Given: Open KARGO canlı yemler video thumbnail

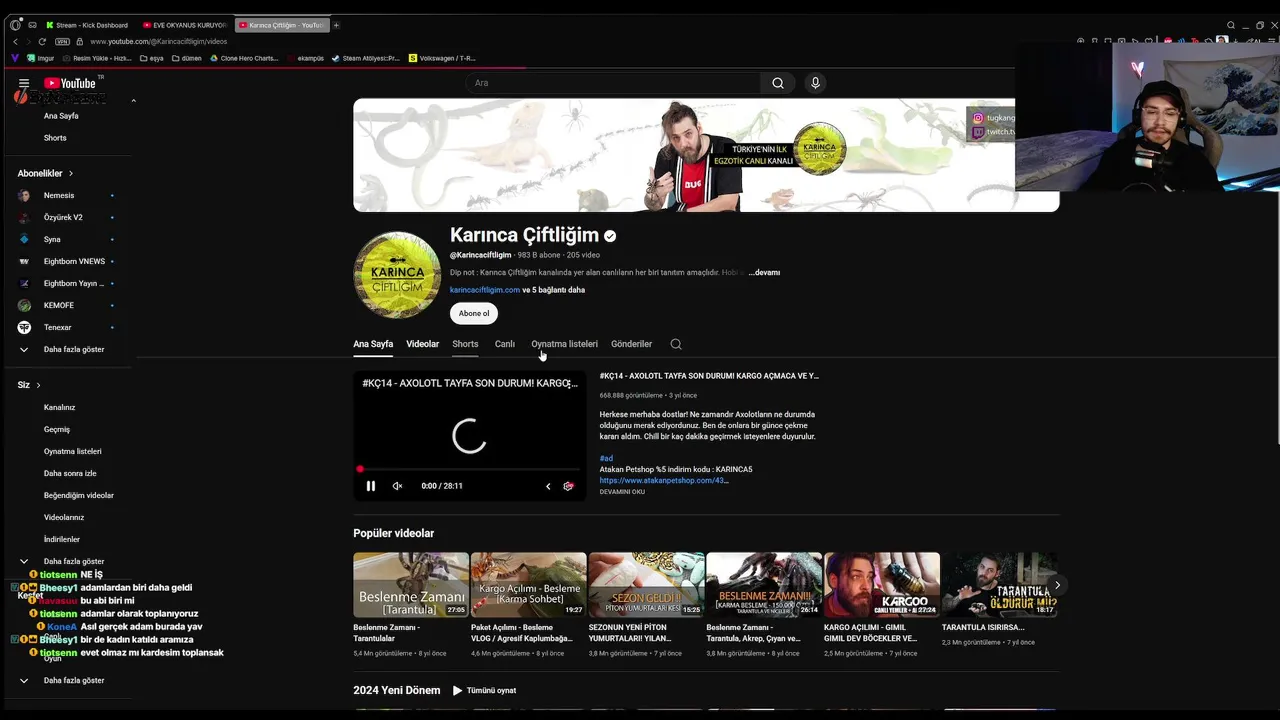Looking at the screenshot, I should (x=882, y=584).
